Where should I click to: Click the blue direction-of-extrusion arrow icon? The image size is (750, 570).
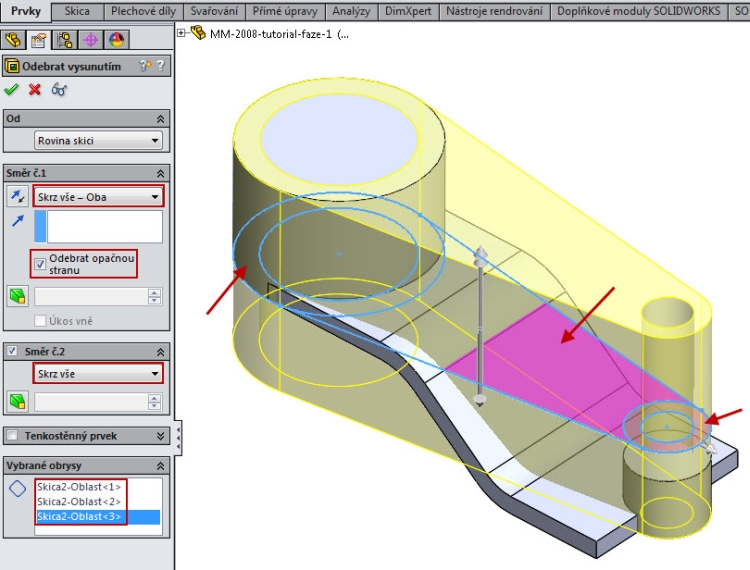coord(18,220)
